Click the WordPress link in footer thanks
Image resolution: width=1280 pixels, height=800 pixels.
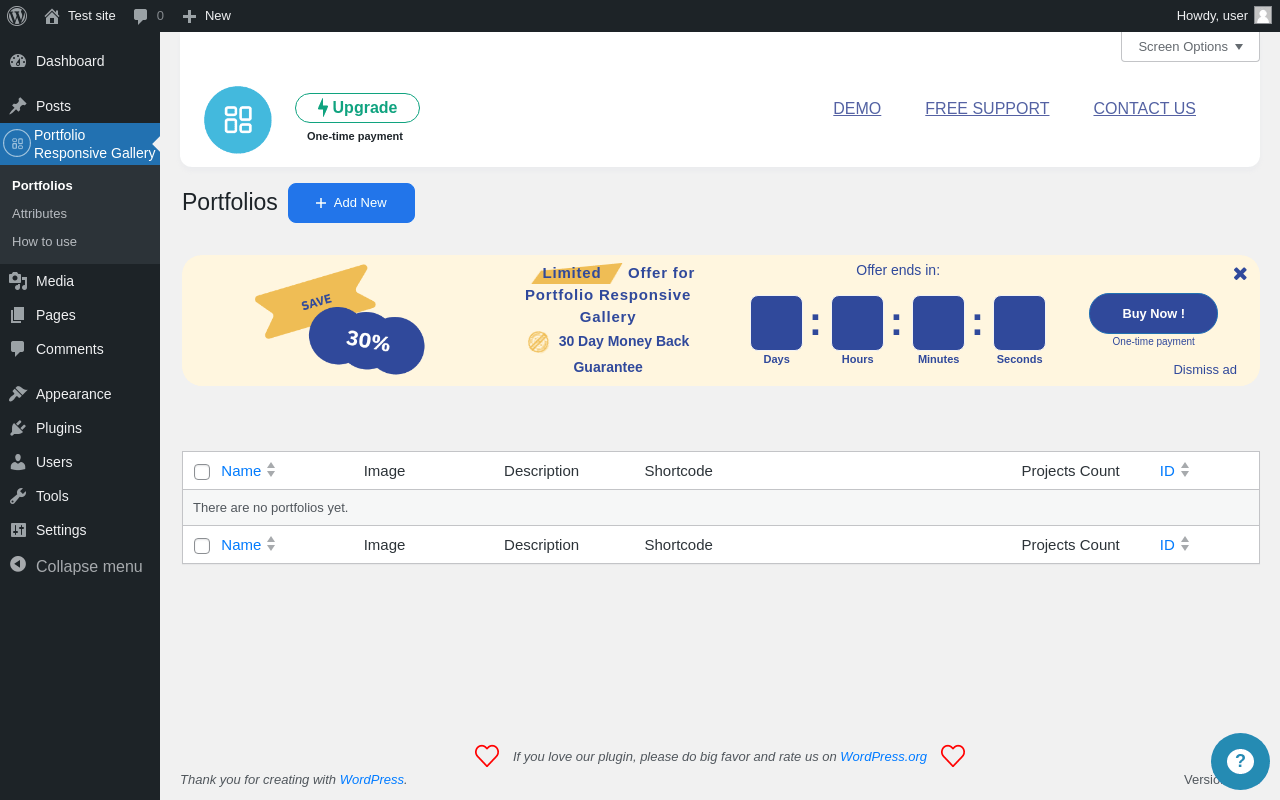coord(371,780)
